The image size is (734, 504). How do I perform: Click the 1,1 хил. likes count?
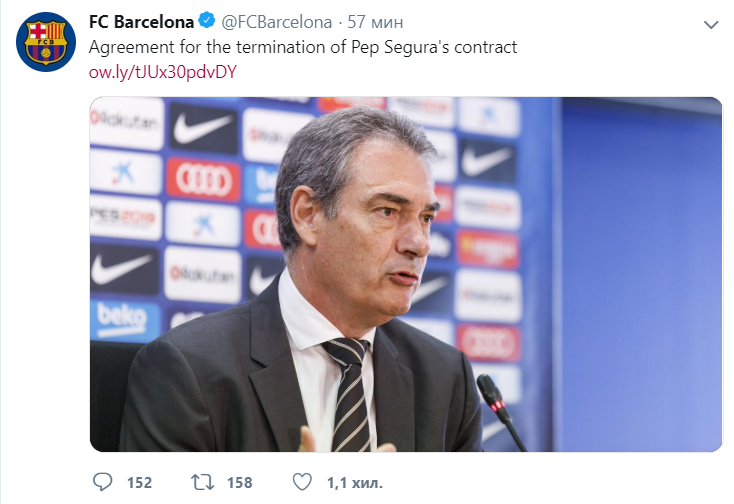pos(355,482)
